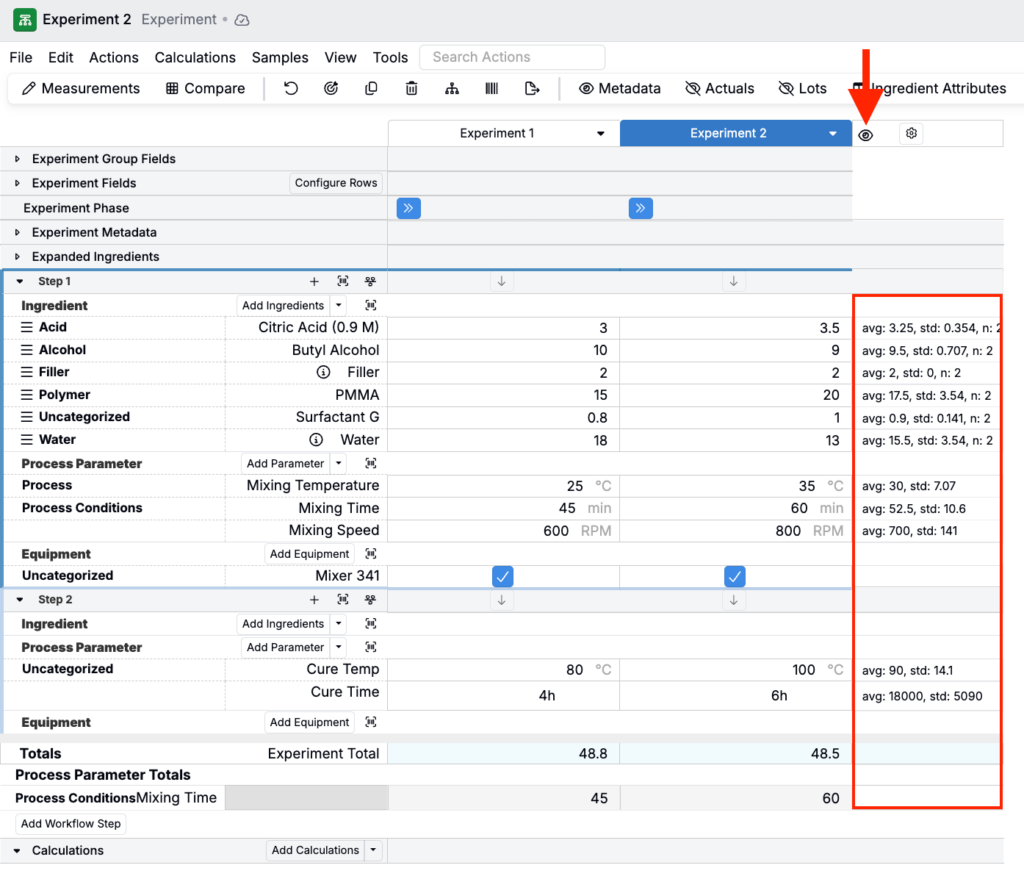Expand the Experiment Group Fields section
The image size is (1024, 879).
(x=17, y=159)
